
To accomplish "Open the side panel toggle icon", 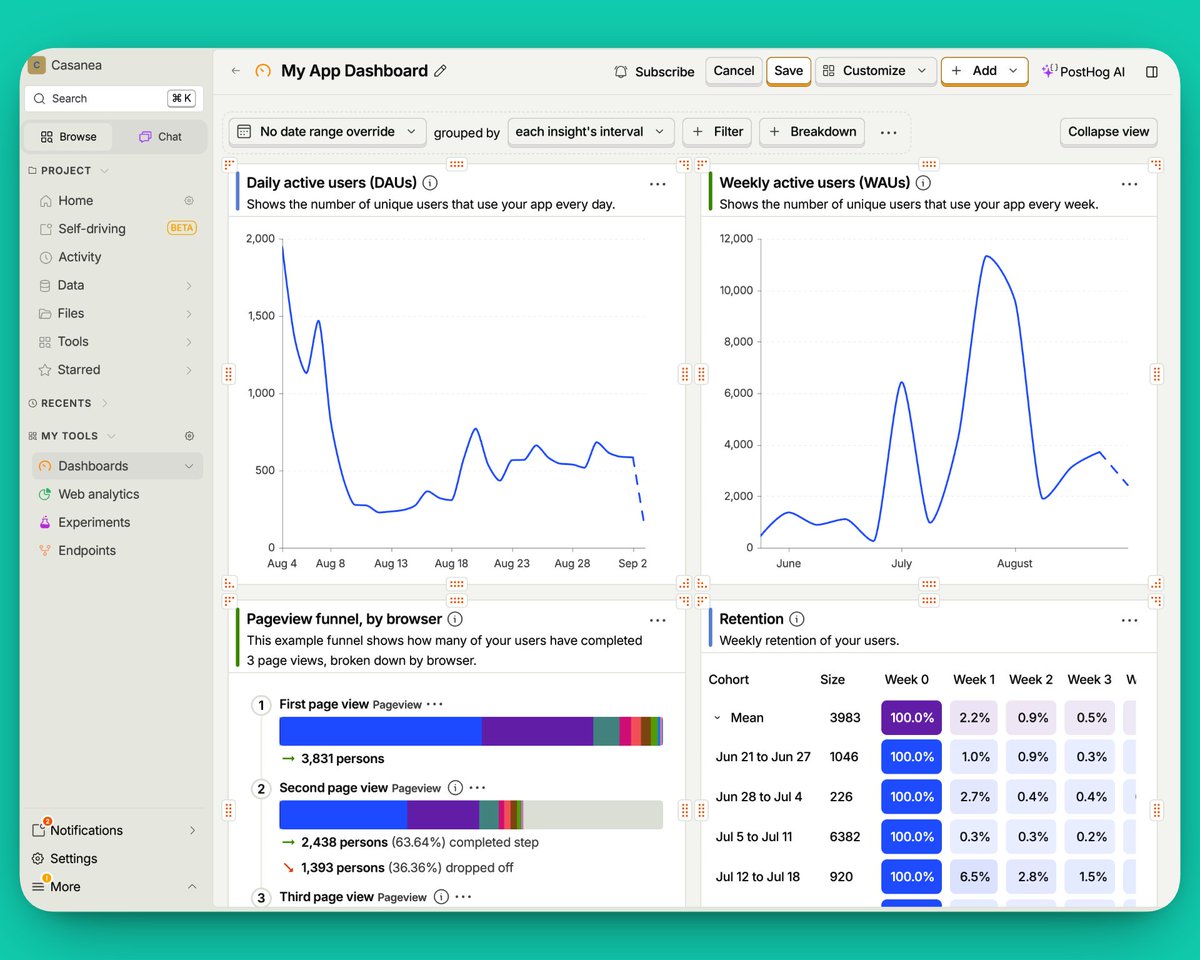I will tap(1152, 72).
